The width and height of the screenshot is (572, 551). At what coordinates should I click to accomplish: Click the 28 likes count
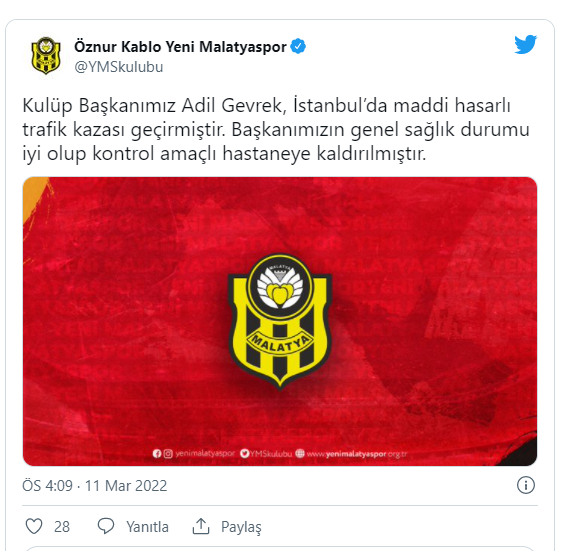62,527
